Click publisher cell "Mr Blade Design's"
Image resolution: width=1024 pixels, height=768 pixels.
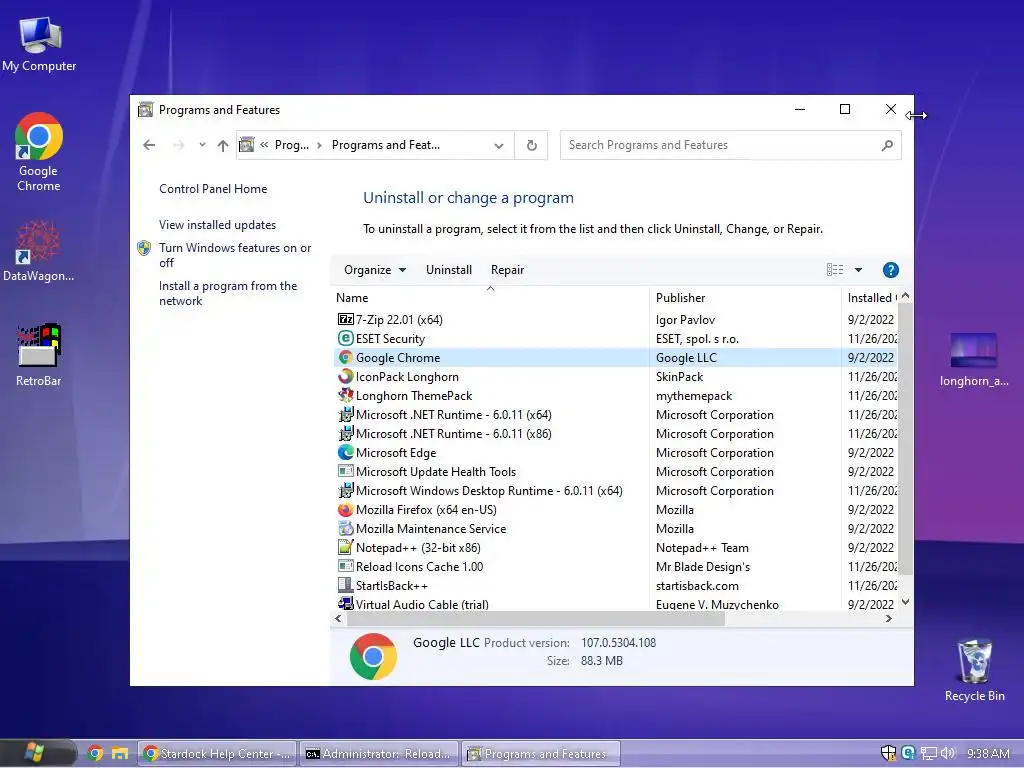[703, 566]
